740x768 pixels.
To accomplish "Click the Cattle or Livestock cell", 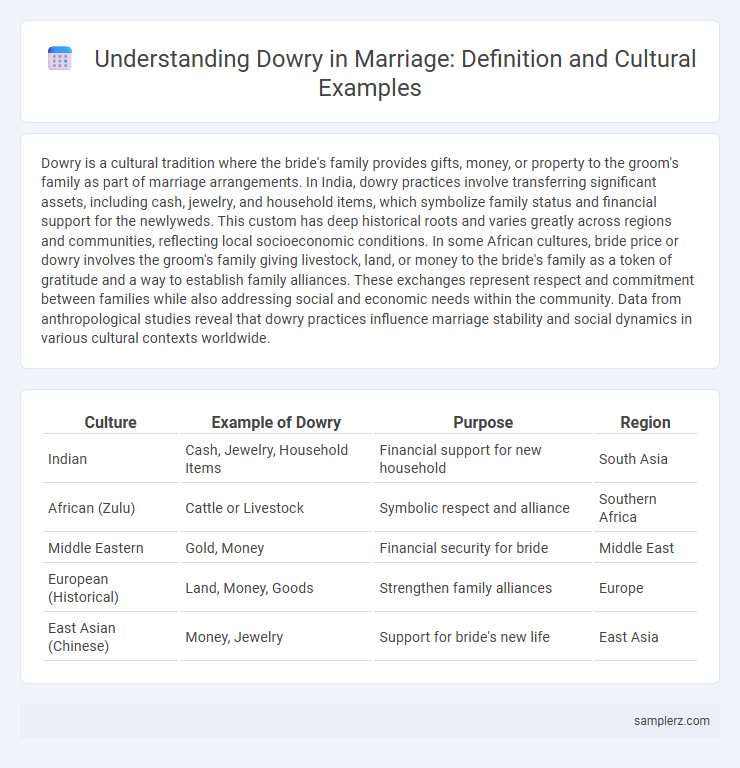I will click(276, 508).
